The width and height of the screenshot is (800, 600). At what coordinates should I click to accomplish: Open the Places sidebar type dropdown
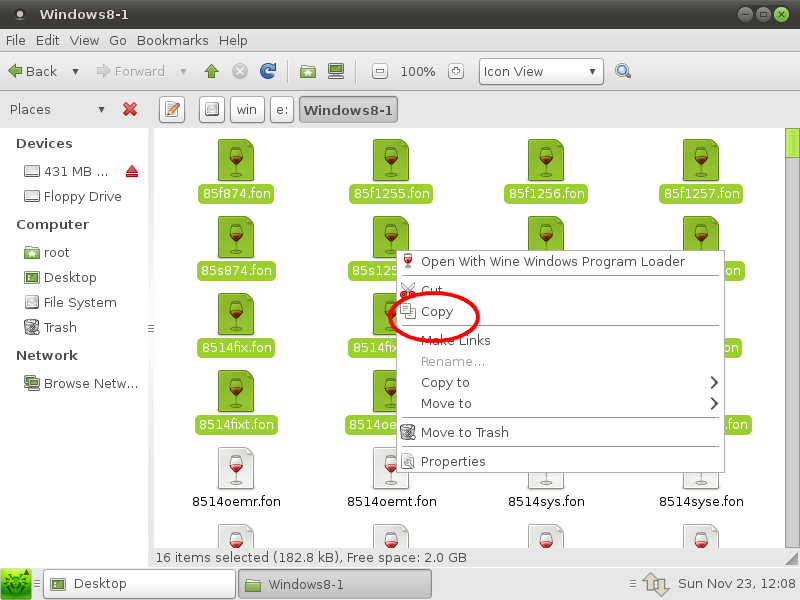click(x=101, y=109)
